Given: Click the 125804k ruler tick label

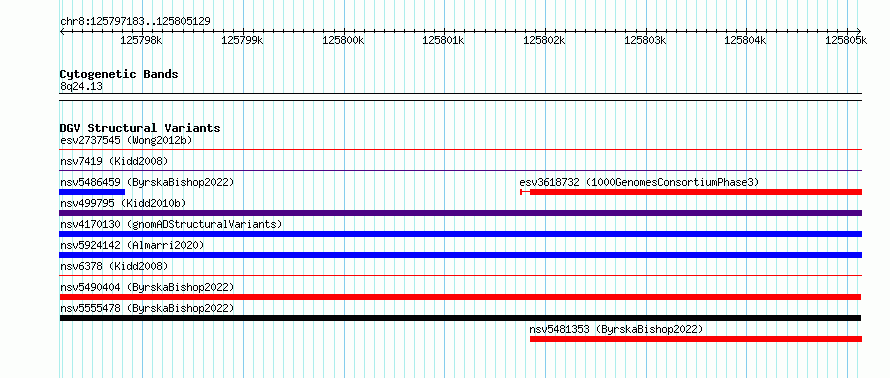Looking at the screenshot, I should (746, 40).
